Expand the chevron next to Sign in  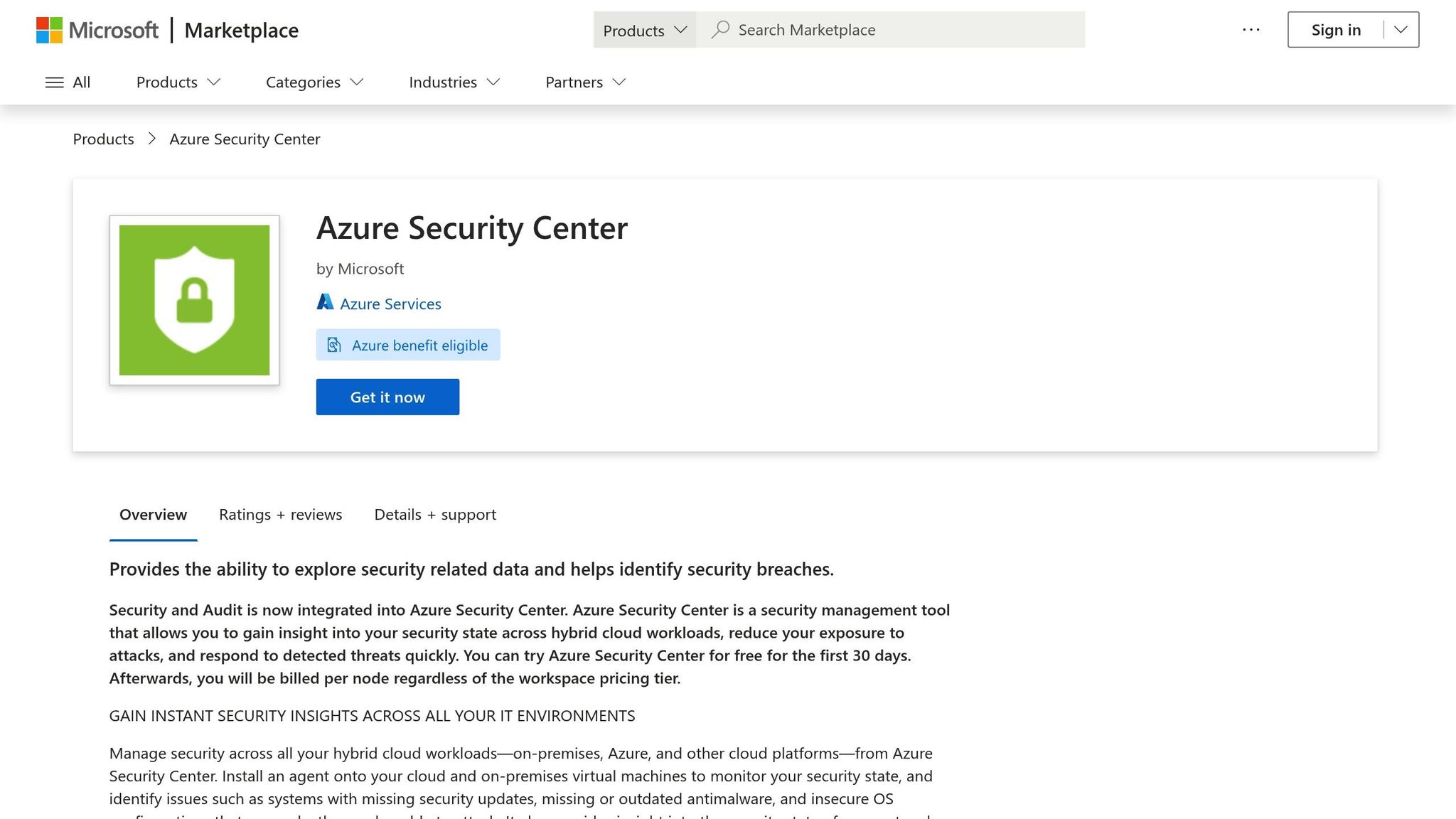click(x=1400, y=29)
